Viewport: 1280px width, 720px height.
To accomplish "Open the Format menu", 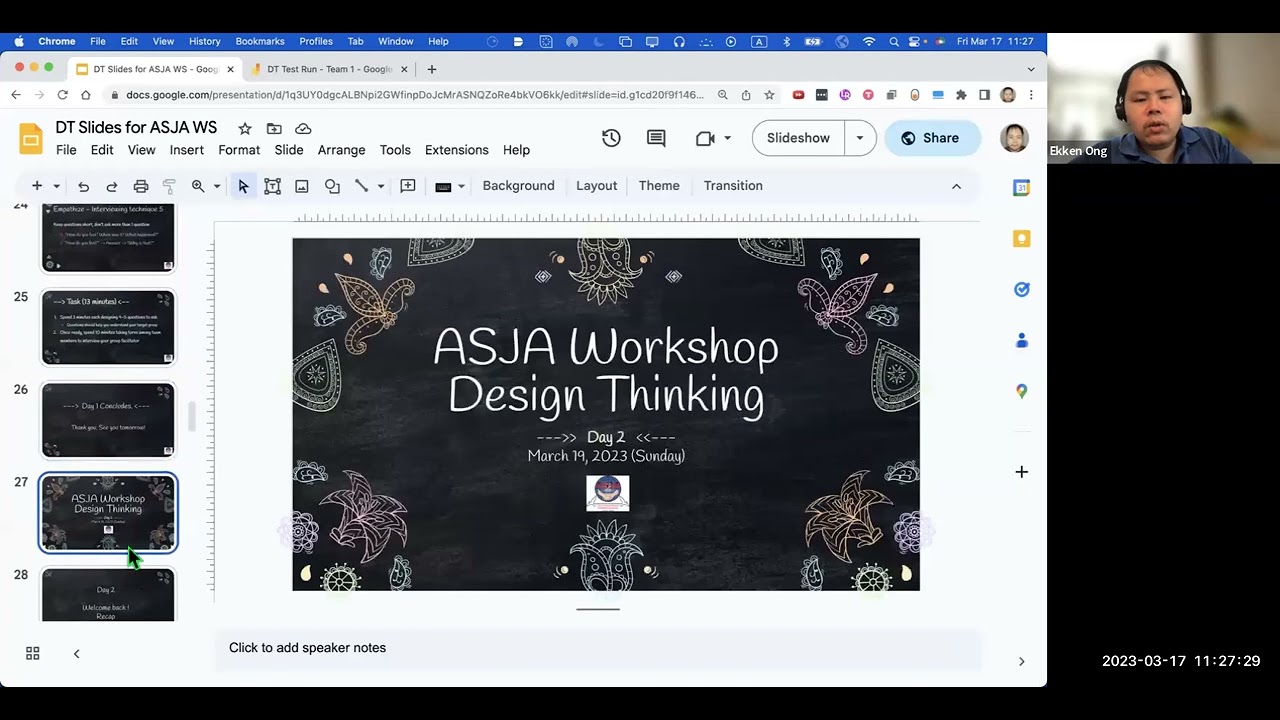I will [239, 150].
